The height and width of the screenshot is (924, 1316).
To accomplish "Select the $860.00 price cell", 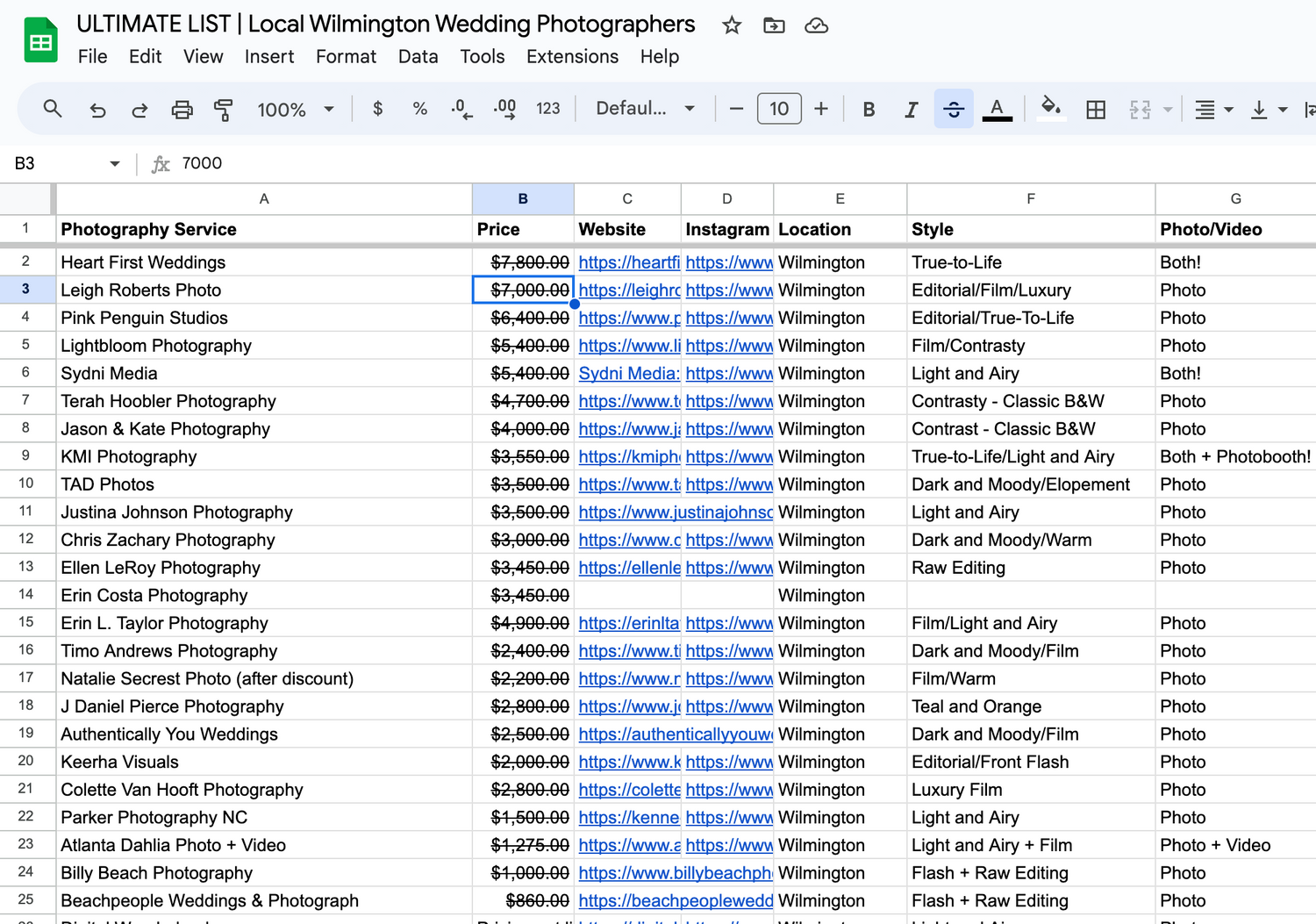I will pyautogui.click(x=523, y=901).
